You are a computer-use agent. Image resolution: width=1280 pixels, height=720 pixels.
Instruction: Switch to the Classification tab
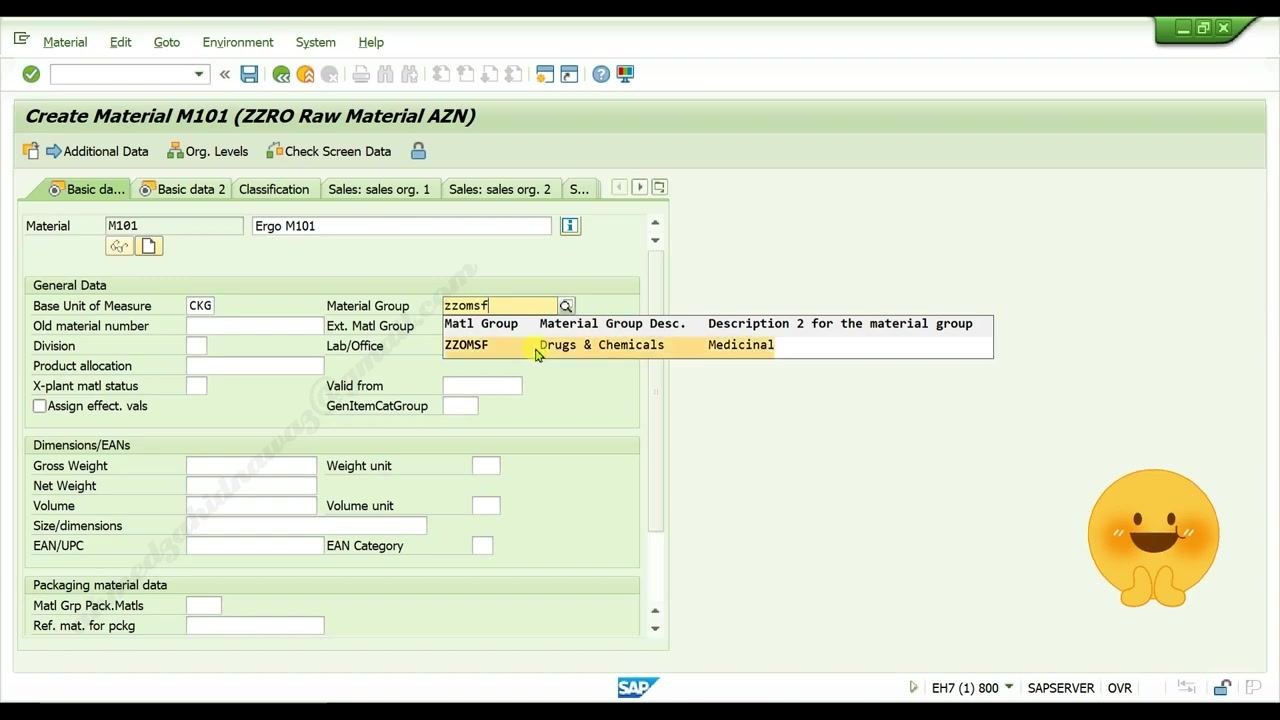tap(274, 189)
